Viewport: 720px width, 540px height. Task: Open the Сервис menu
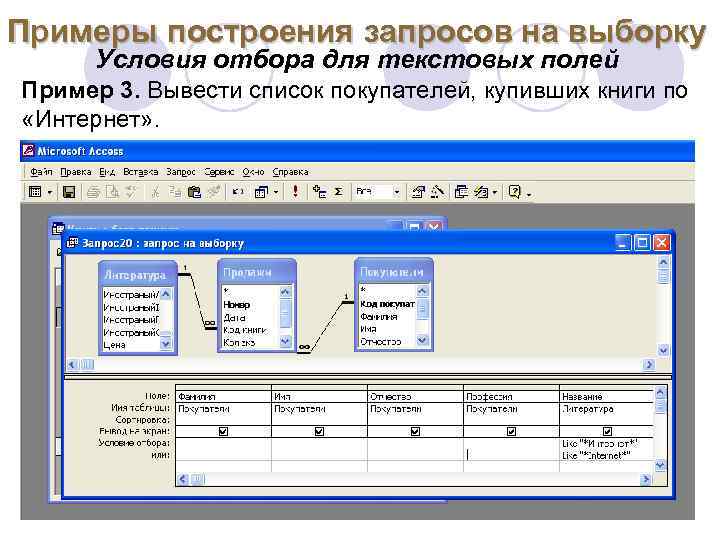(219, 172)
